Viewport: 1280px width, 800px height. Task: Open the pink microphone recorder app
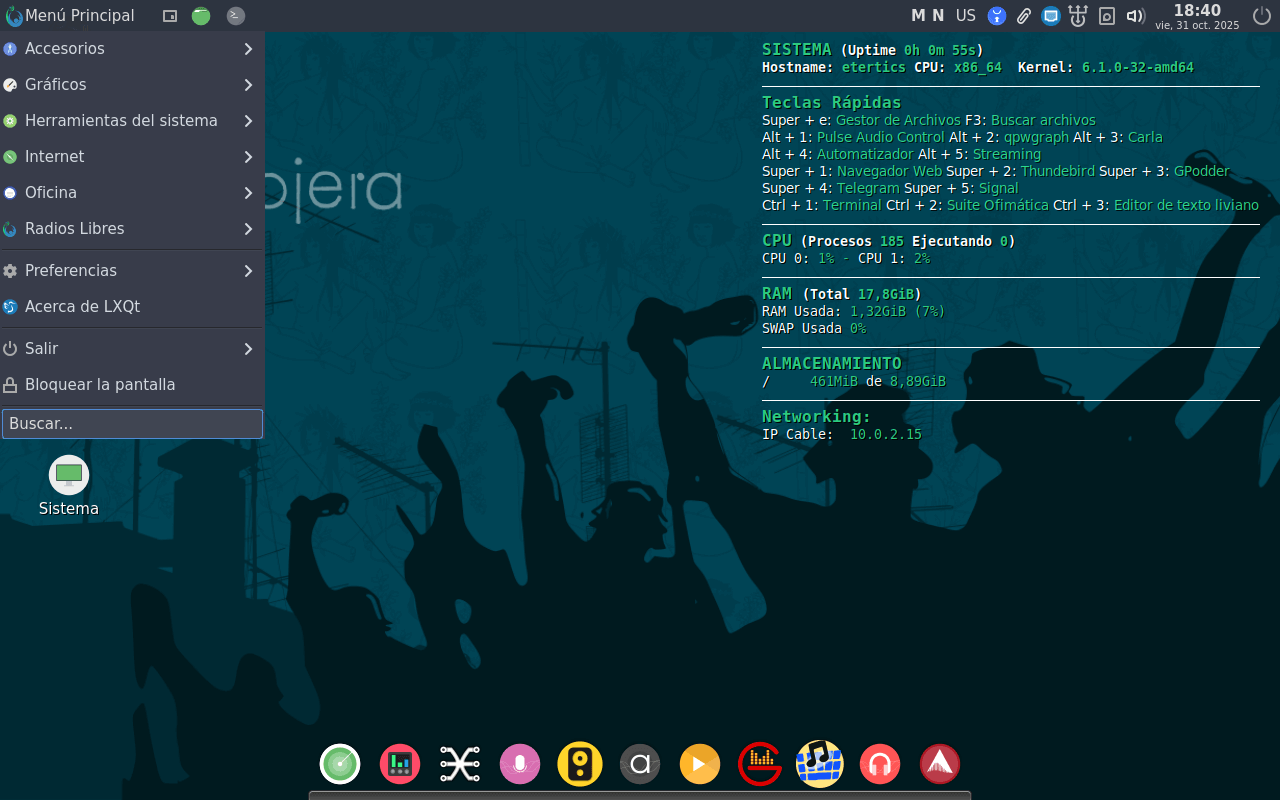pos(519,763)
